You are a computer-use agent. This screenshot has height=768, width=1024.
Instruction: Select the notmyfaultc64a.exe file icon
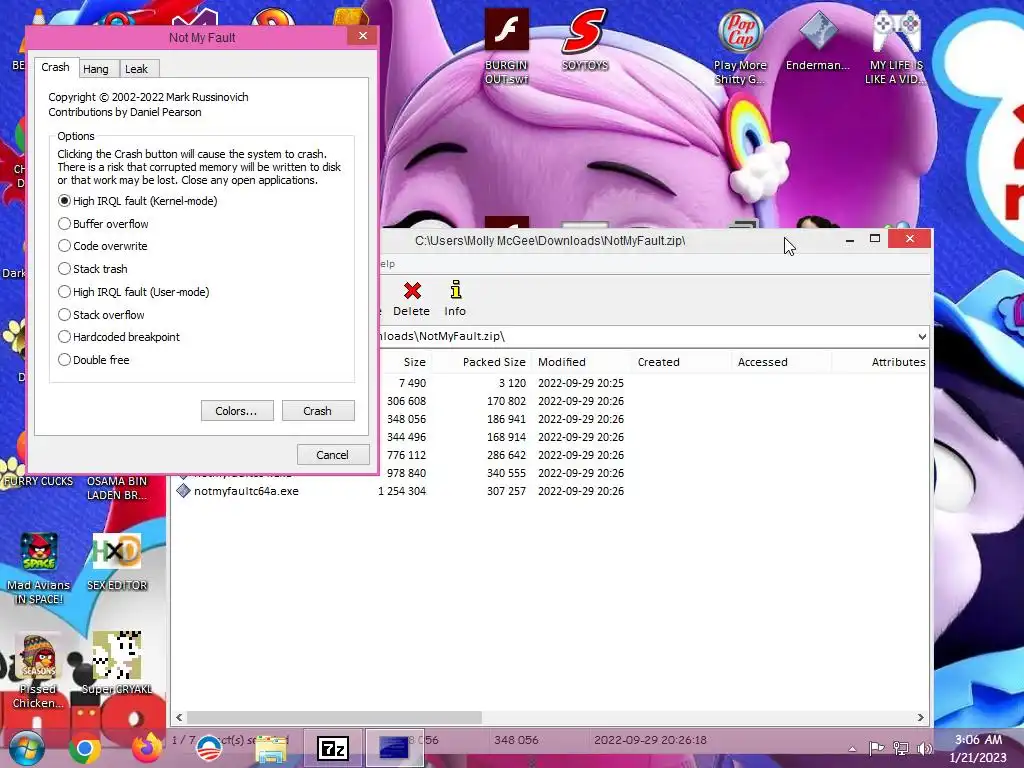pyautogui.click(x=183, y=490)
